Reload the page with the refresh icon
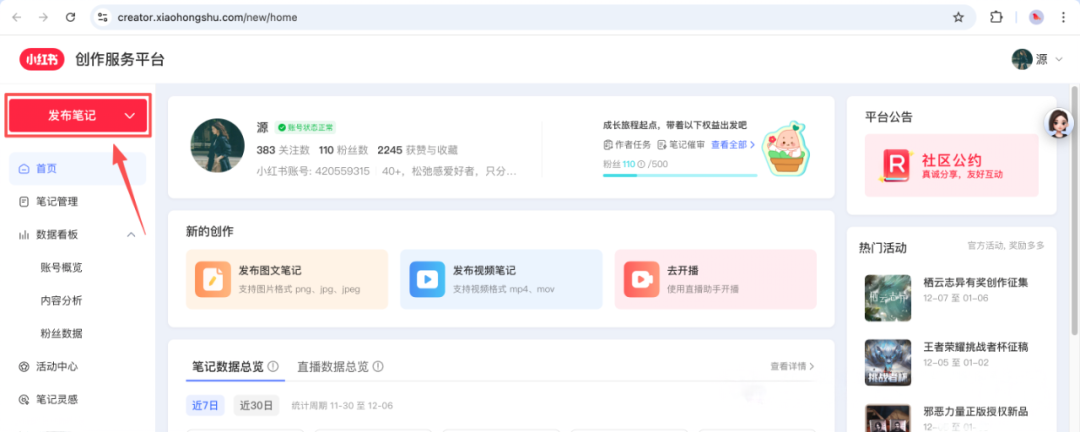1080x432 pixels. (70, 17)
